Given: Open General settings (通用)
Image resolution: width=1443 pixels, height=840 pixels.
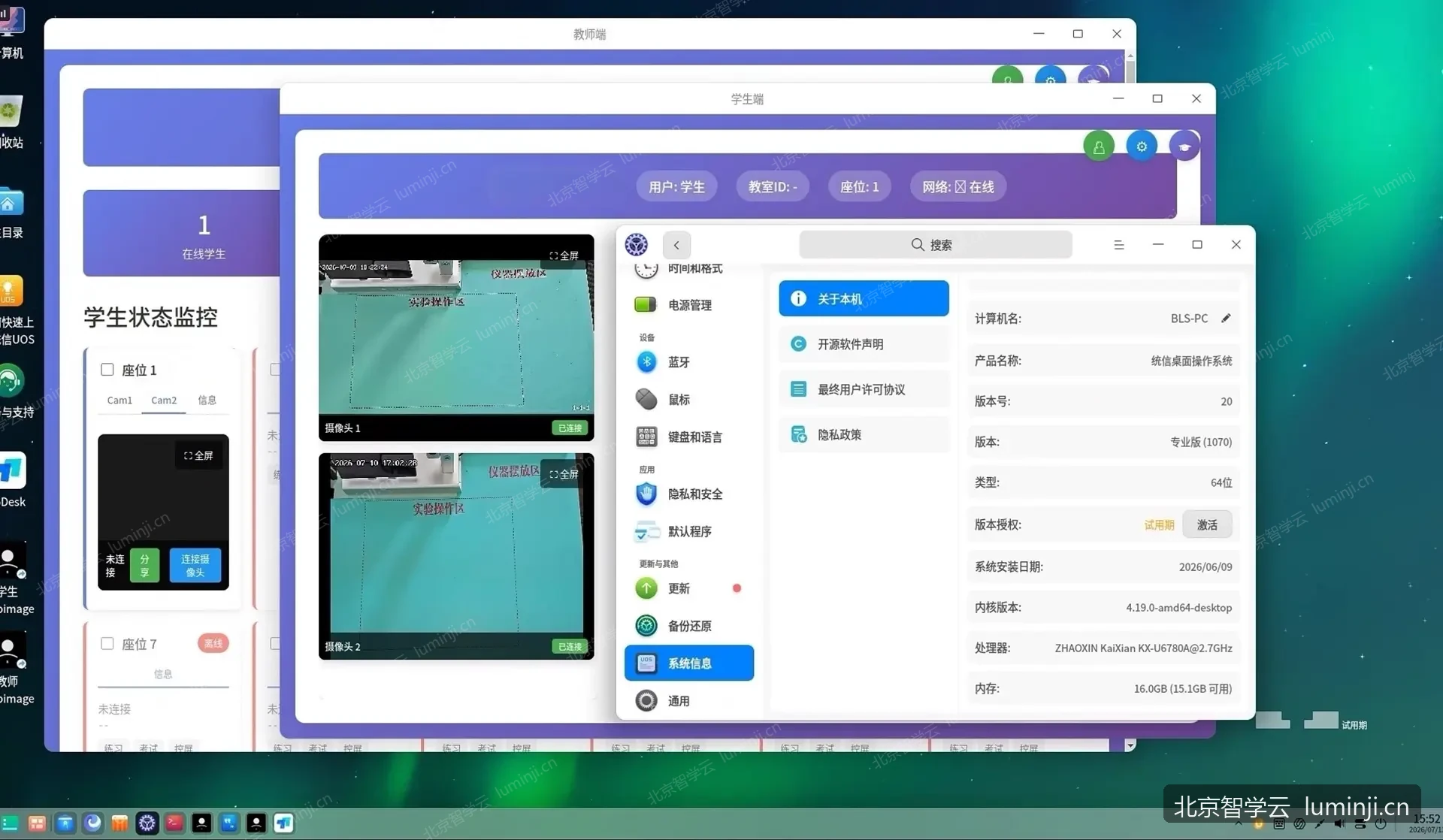Looking at the screenshot, I should click(x=689, y=701).
